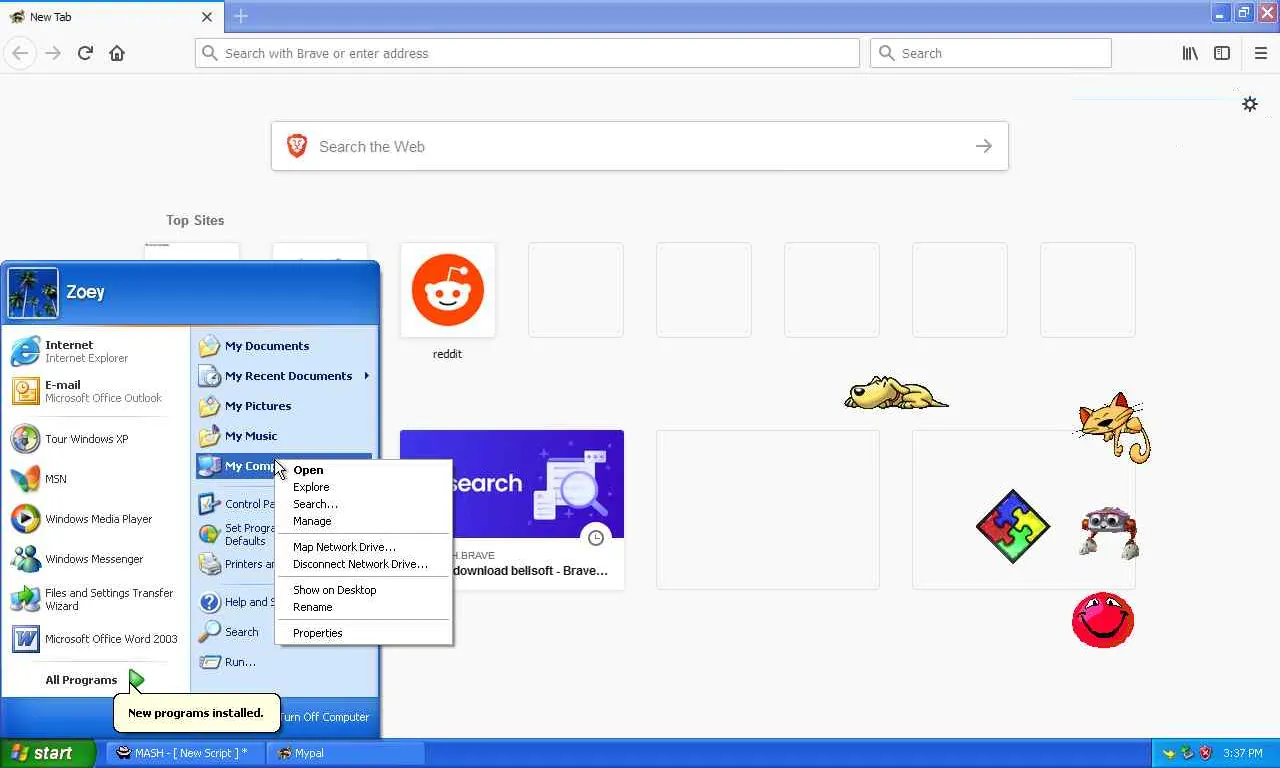Click the sleeping yellow dog character
This screenshot has height=768, width=1280.
tap(896, 393)
